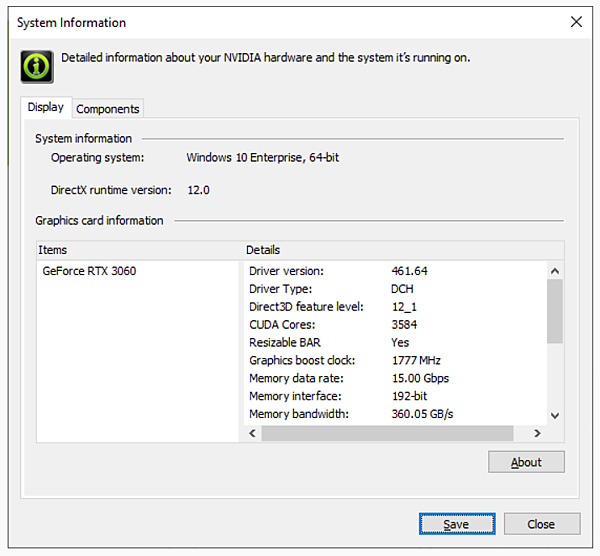The height and width of the screenshot is (556, 600).
Task: Click the Graphics boost clock: label
Action: tap(302, 360)
